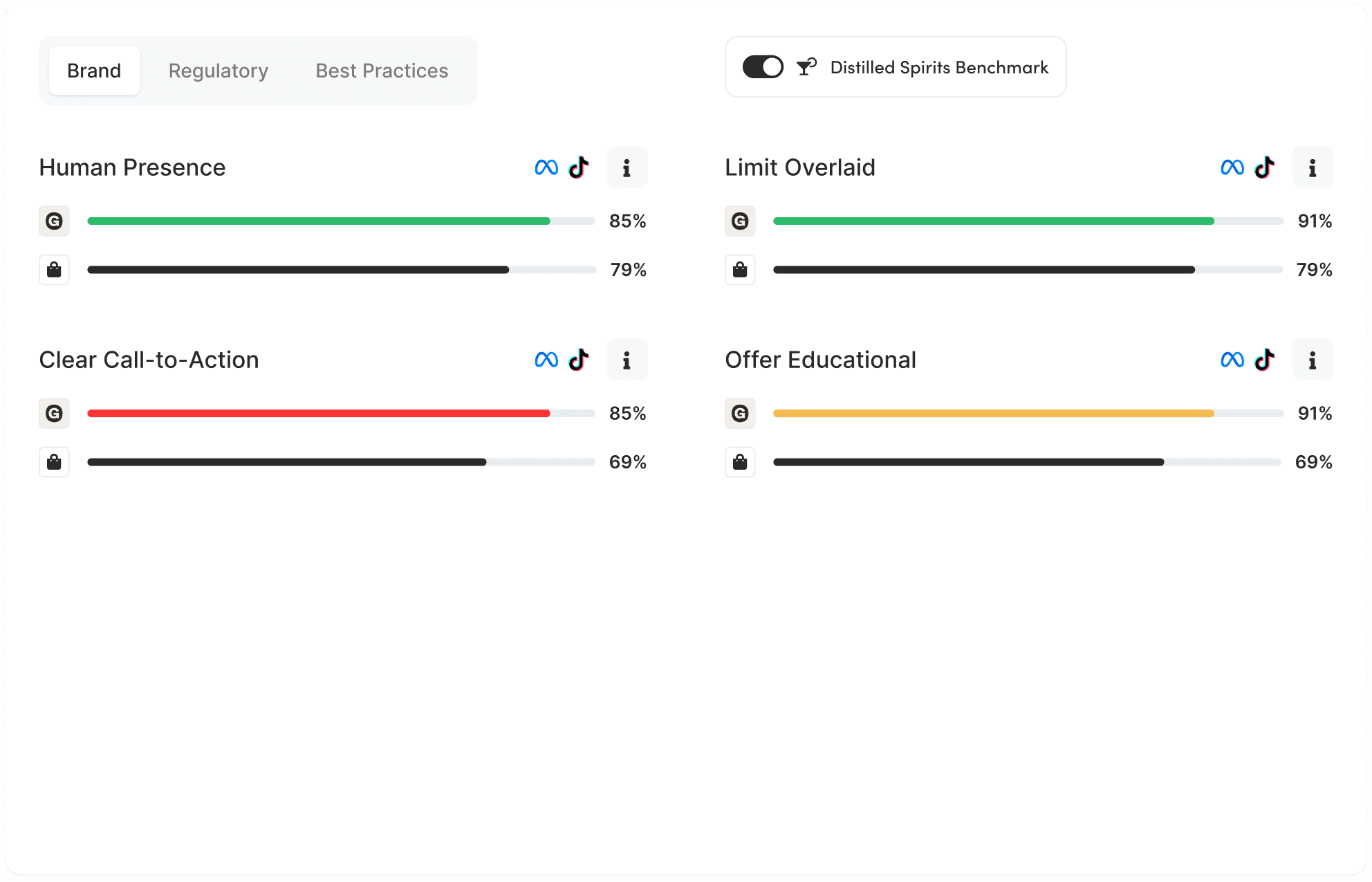Switch to the Regulatory tab
1372x882 pixels.
[219, 71]
